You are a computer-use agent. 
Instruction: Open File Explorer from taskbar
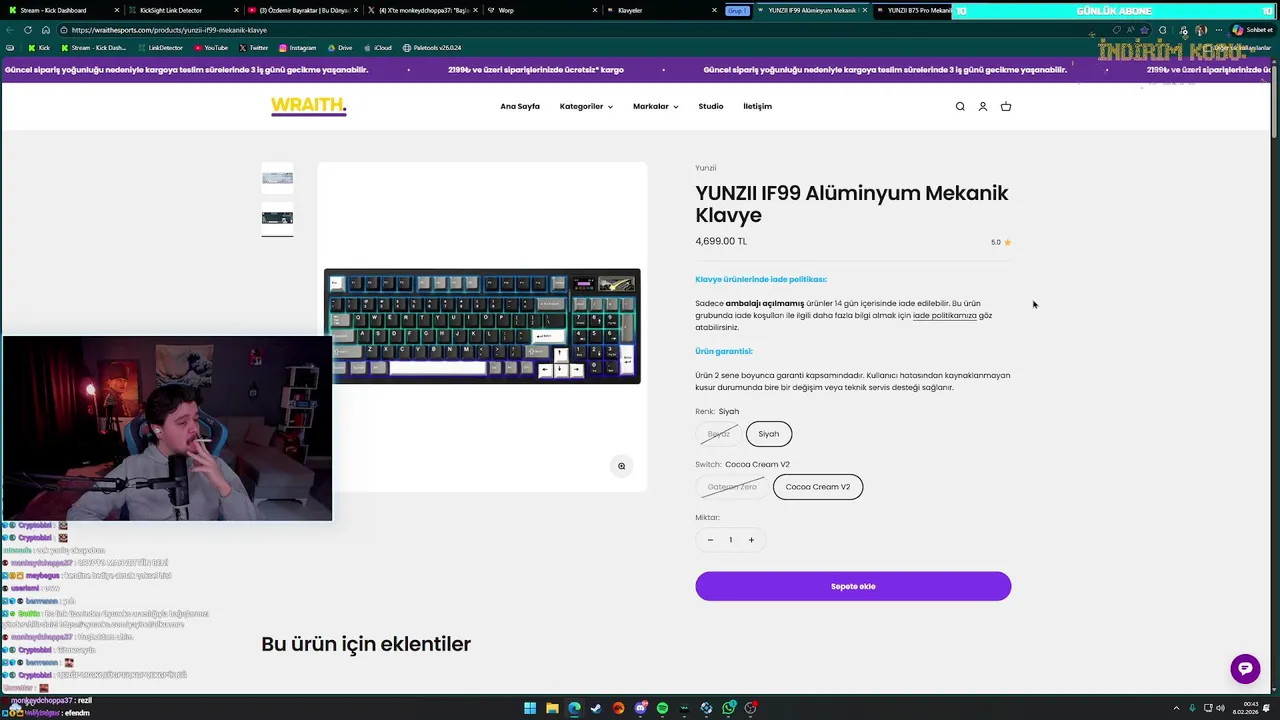pyautogui.click(x=552, y=708)
